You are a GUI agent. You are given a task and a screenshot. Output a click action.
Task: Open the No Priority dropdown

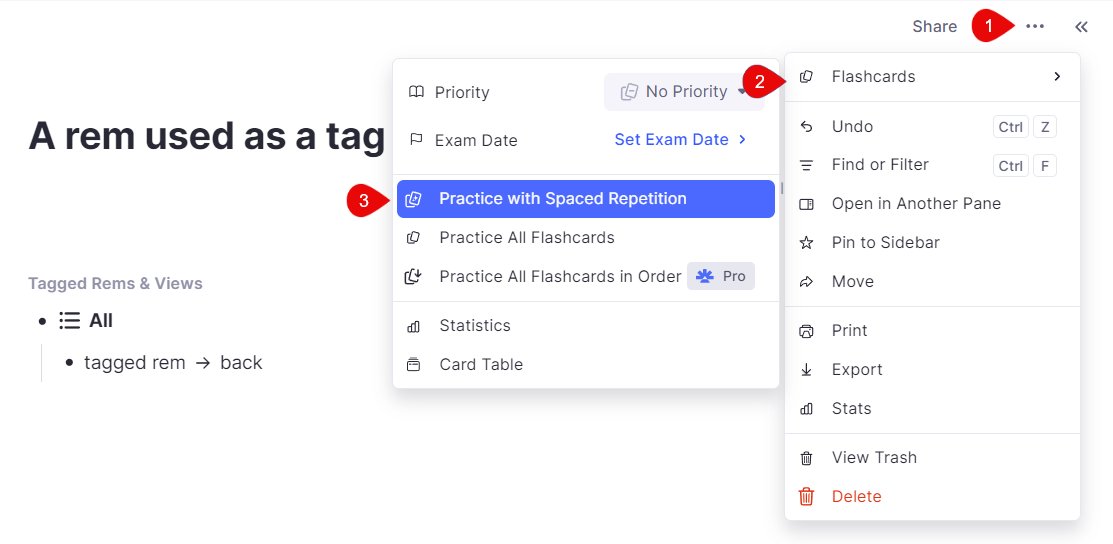(685, 92)
